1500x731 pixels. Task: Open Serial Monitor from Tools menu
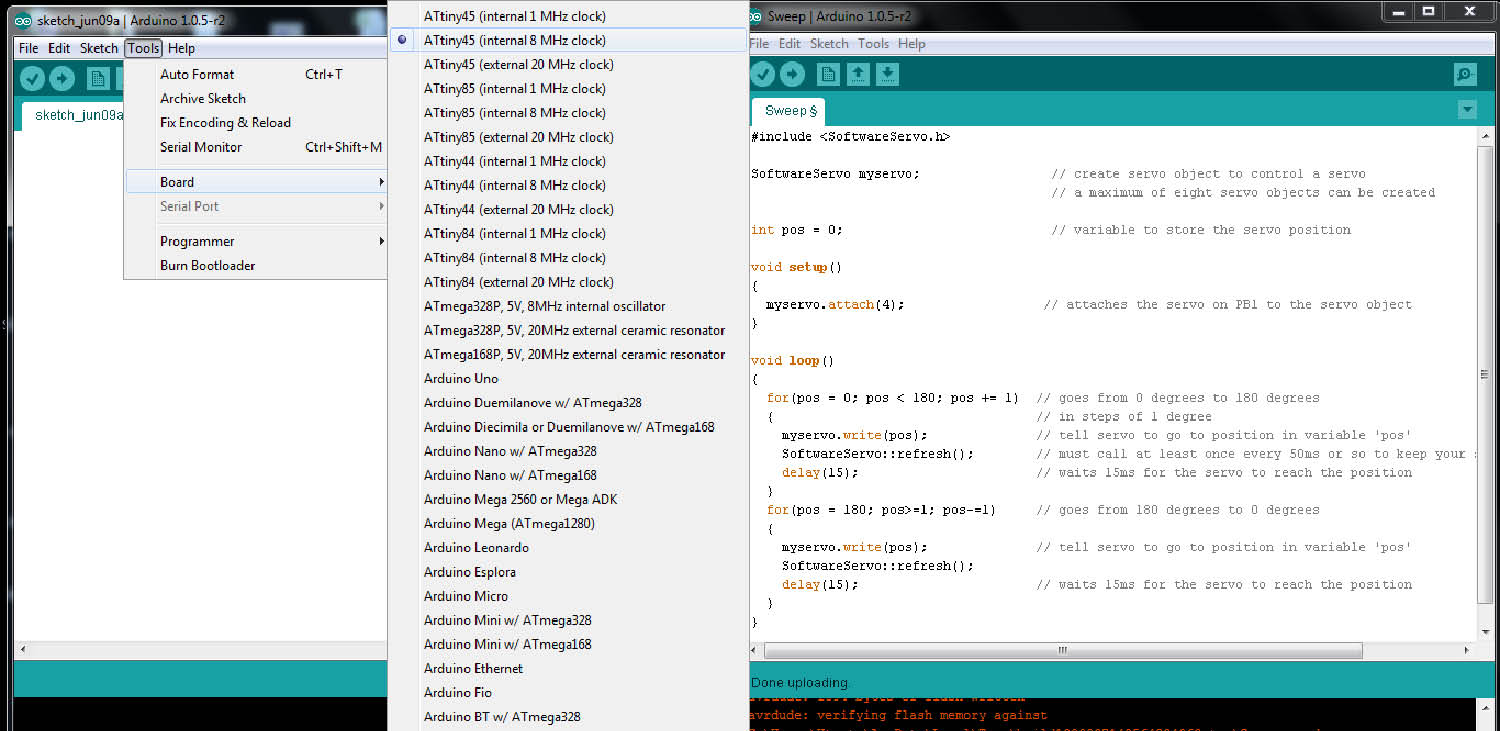pos(256,147)
